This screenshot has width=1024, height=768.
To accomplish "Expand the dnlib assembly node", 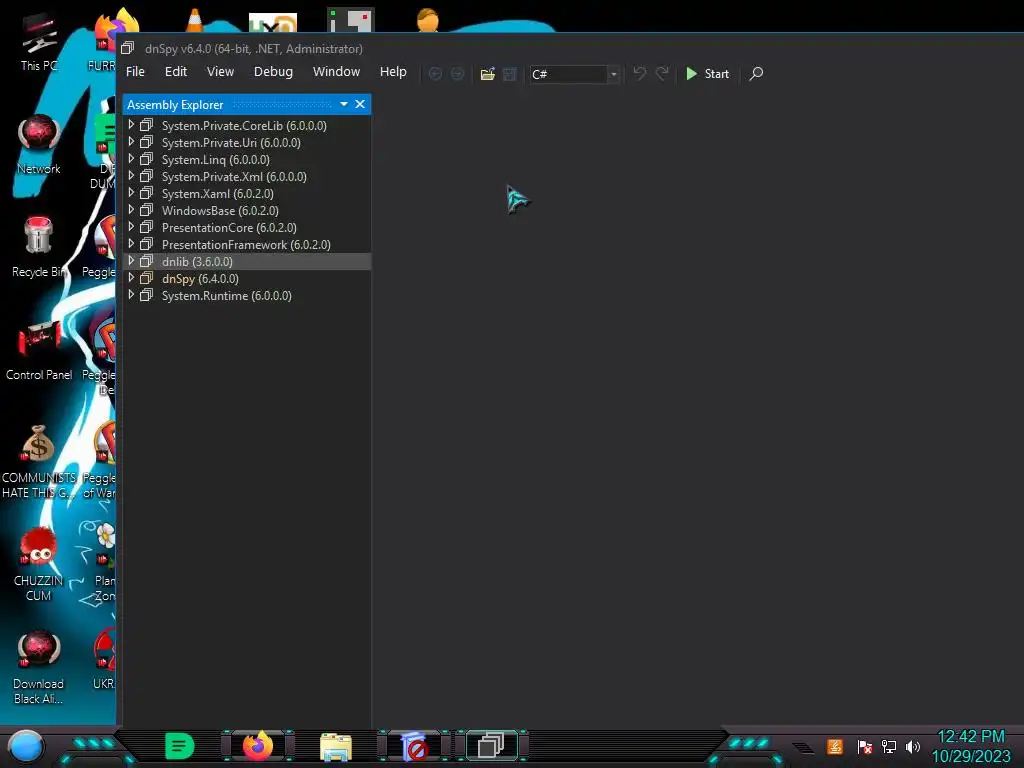I will [131, 261].
